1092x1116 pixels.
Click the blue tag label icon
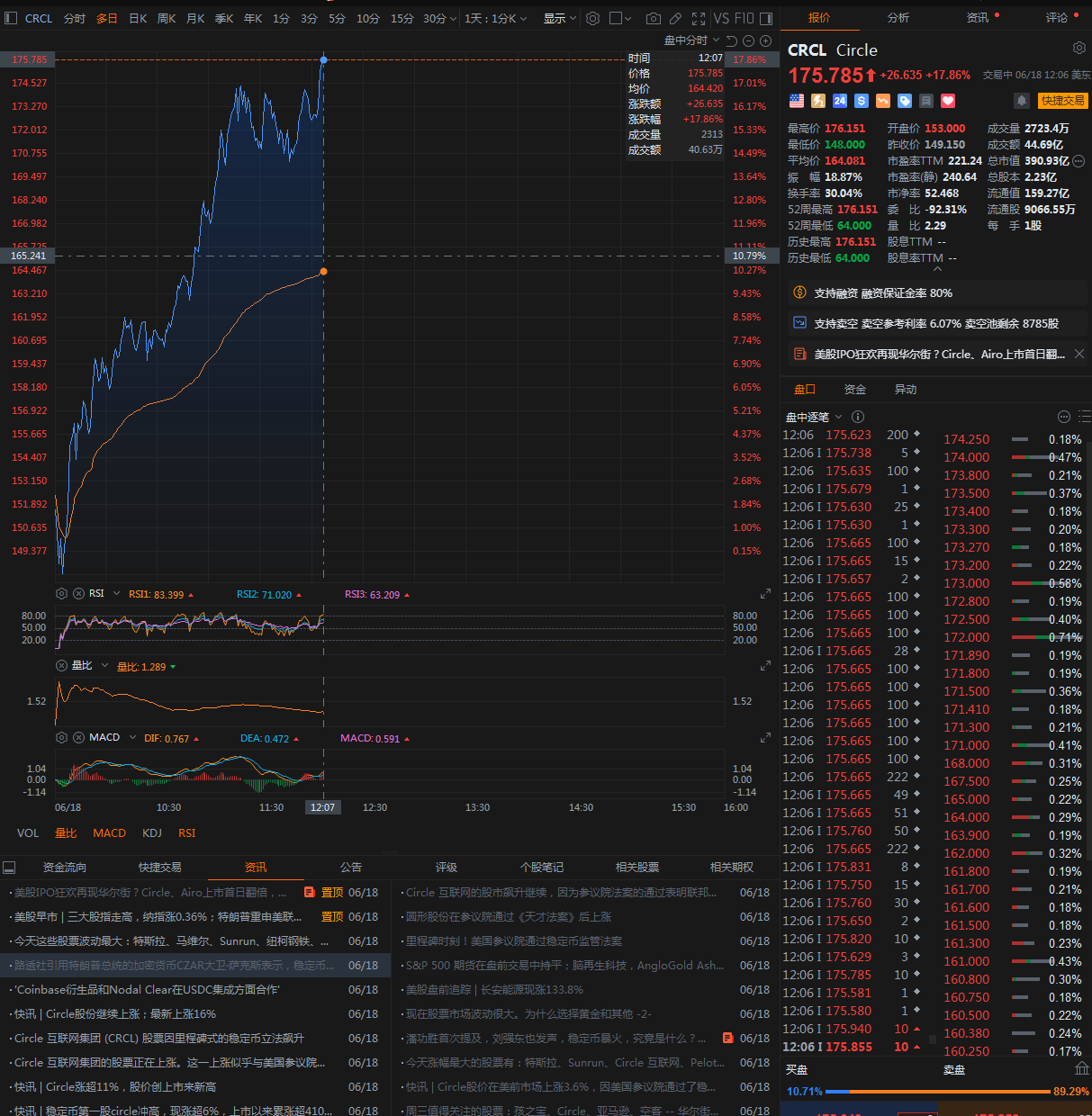[904, 101]
